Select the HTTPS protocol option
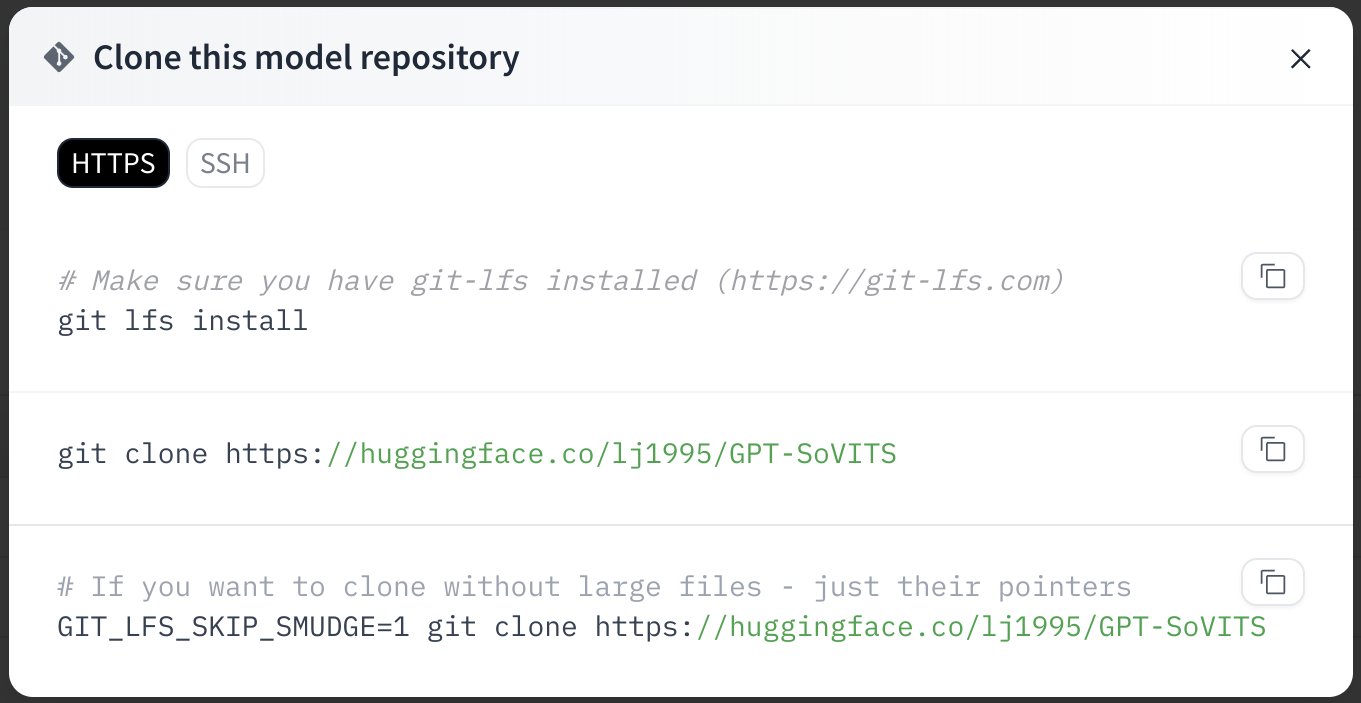Viewport: 1361px width, 703px height. click(x=113, y=163)
